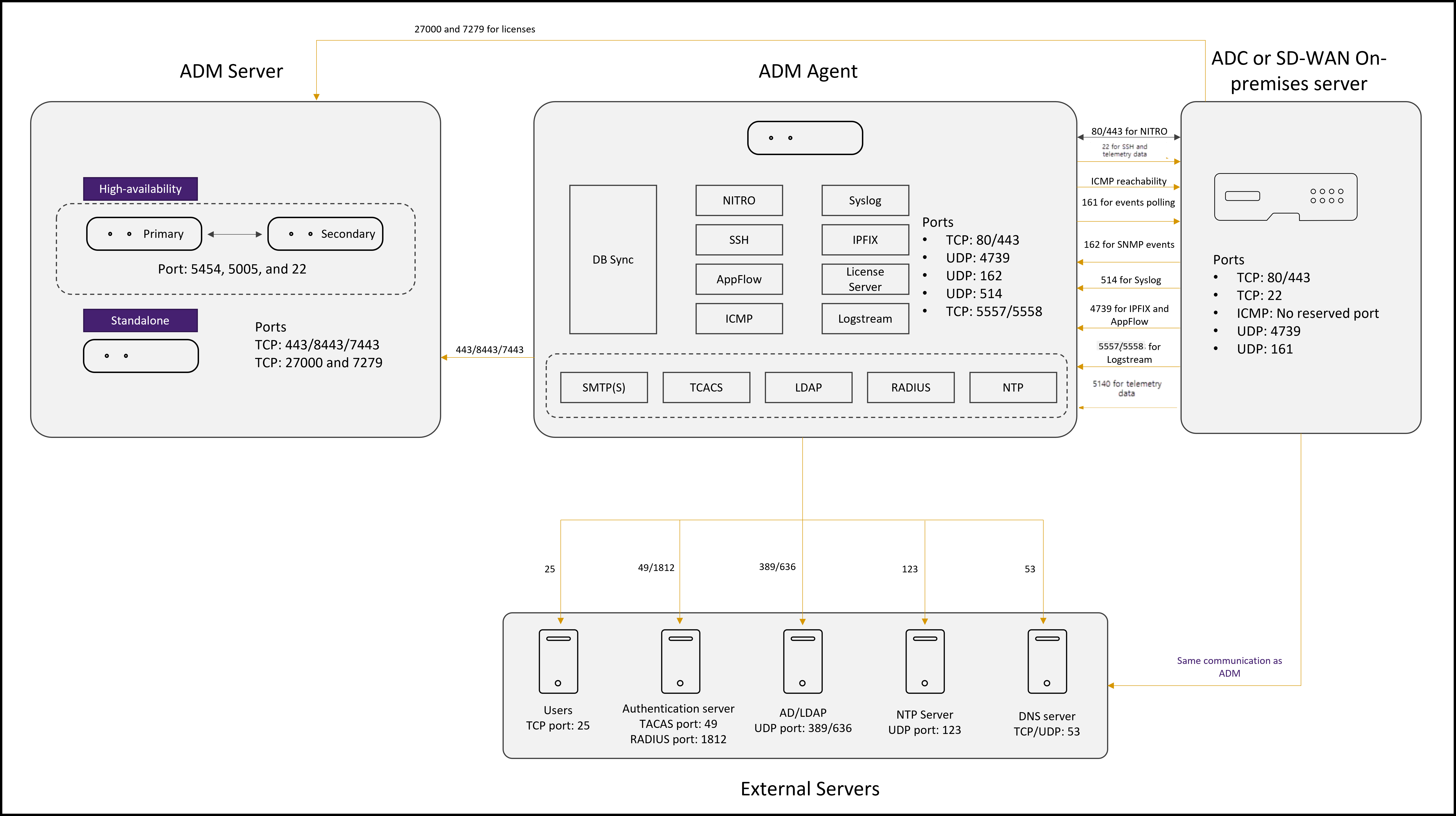Viewport: 1456px width, 816px height.
Task: Select the NITRO module box
Action: (739, 200)
